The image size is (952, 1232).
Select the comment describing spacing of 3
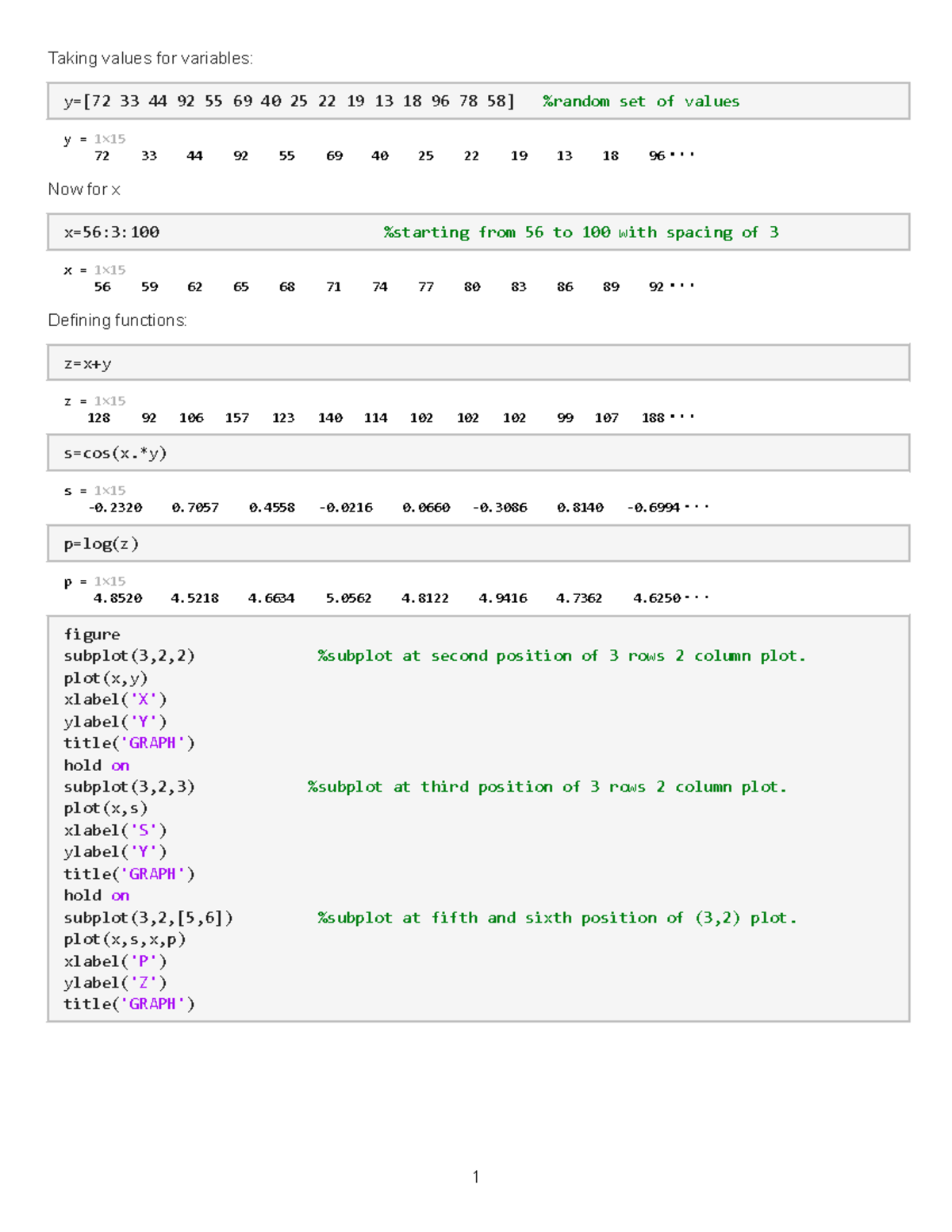click(581, 232)
